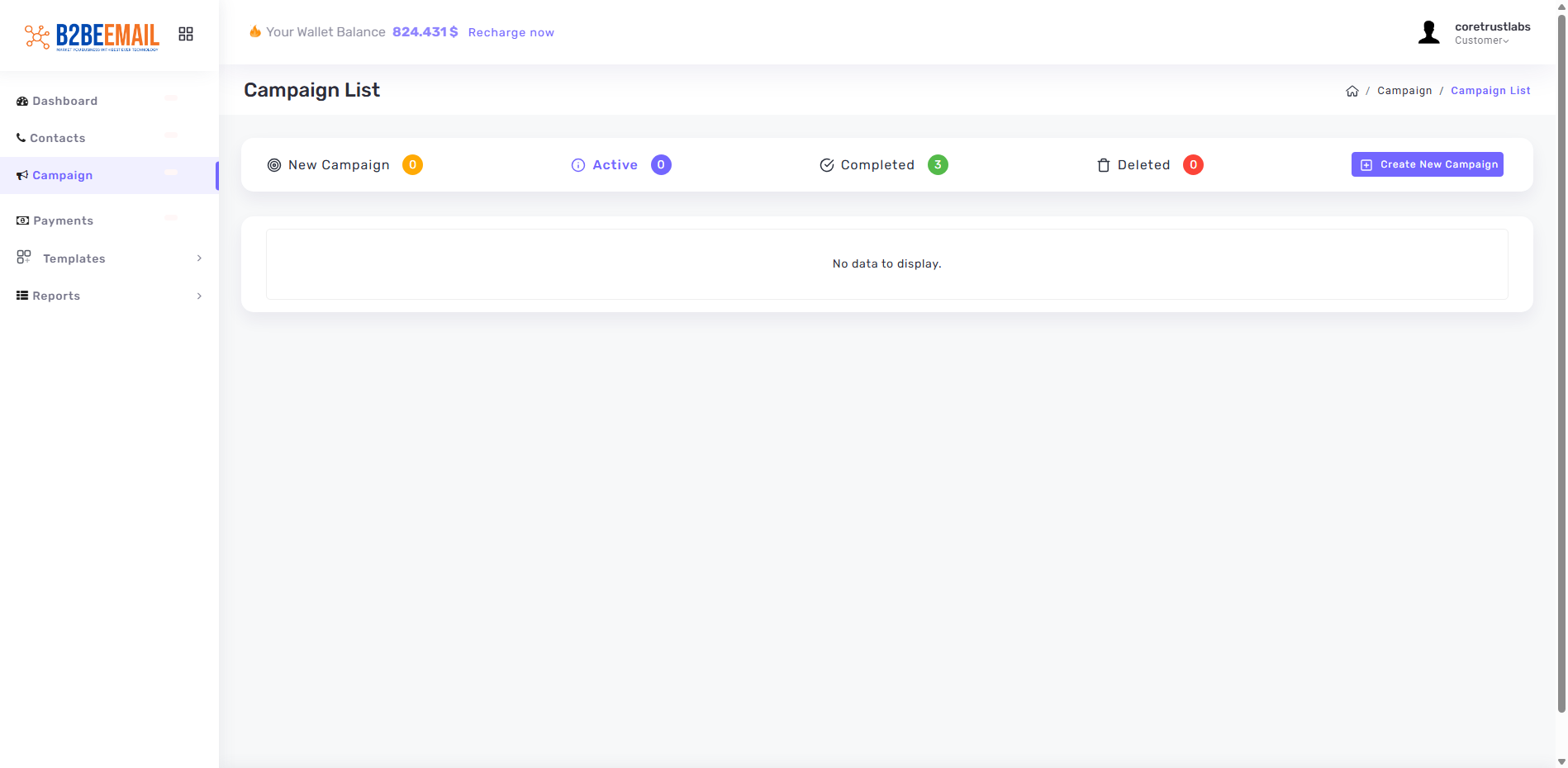This screenshot has height=768, width=1568.
Task: Switch to the Deleted campaigns tab
Action: click(x=1143, y=165)
